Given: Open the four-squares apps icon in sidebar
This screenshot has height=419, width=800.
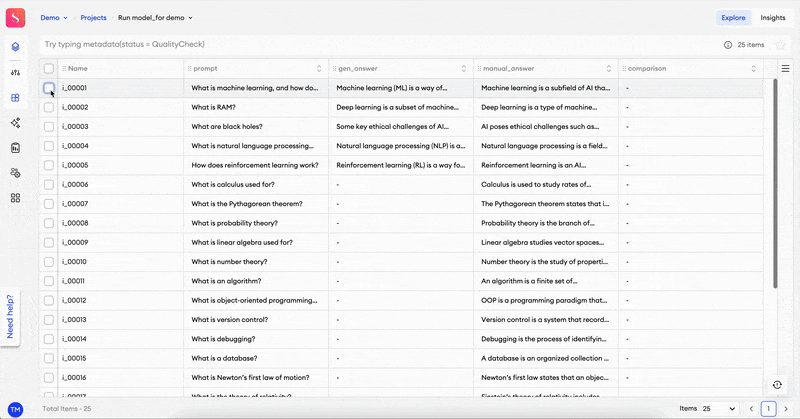Looking at the screenshot, I should tap(15, 198).
